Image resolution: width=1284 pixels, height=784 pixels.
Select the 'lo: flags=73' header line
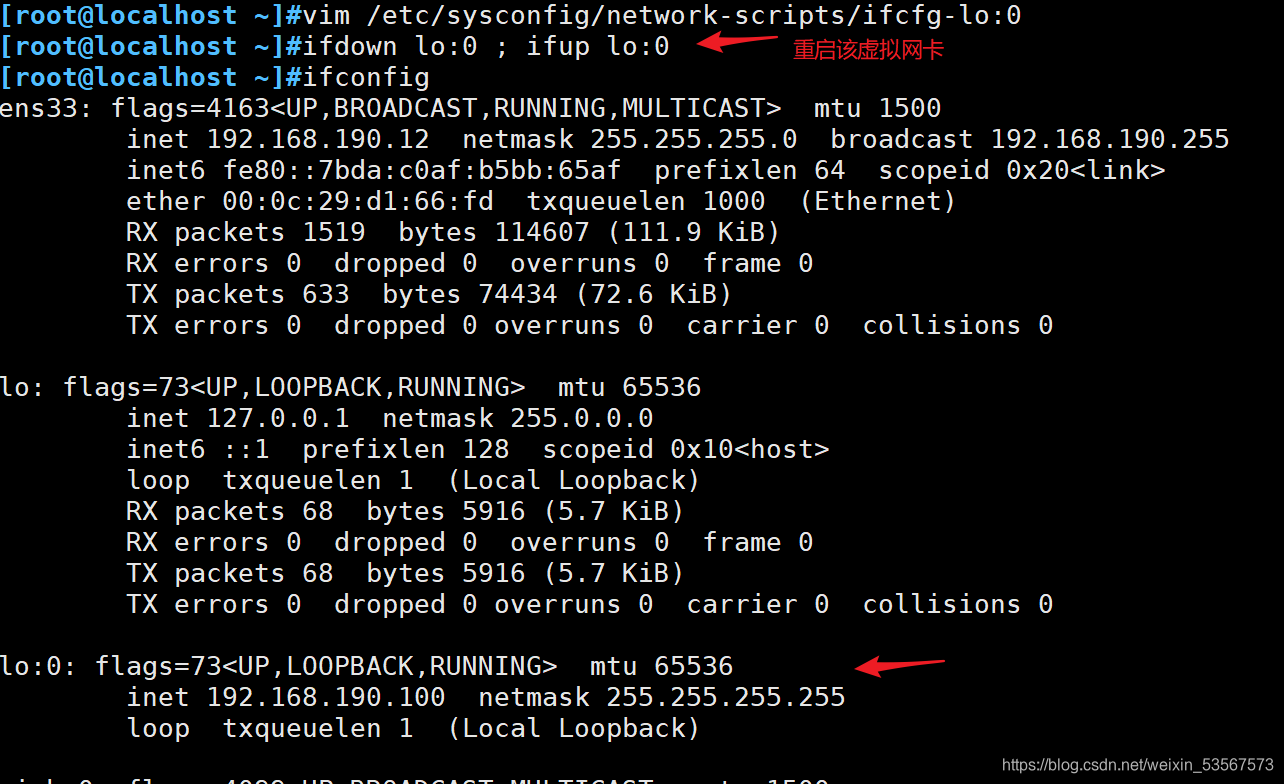point(350,387)
